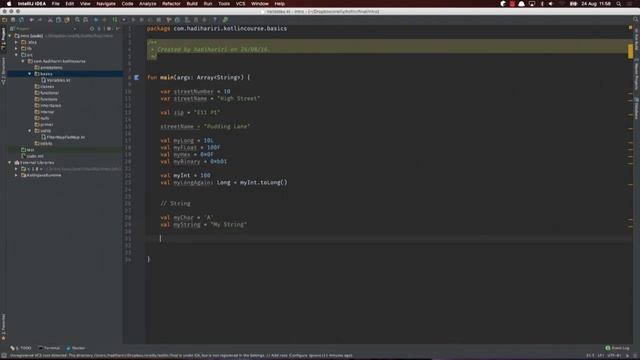Image resolution: width=640 pixels, height=360 pixels.
Task: Click the Cut scissors toolbar icon
Action: [50, 20]
